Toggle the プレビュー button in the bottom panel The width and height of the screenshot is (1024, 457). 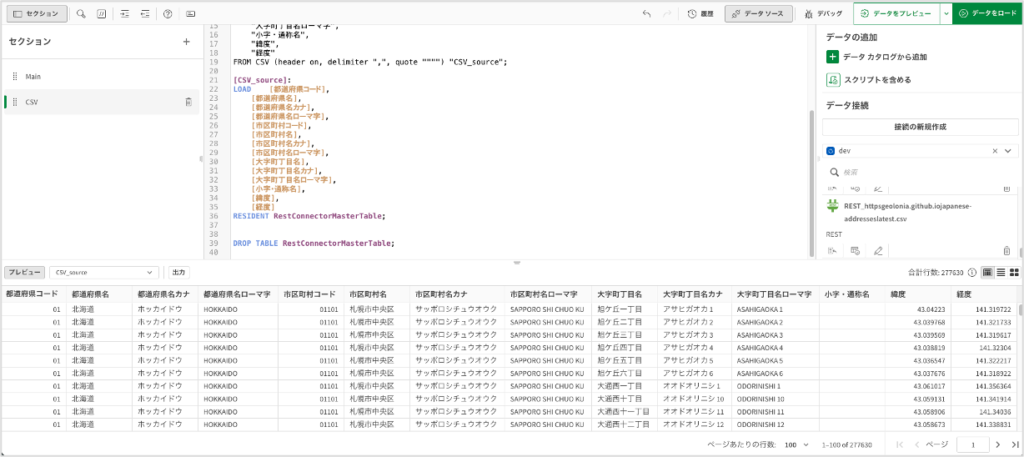[24, 272]
